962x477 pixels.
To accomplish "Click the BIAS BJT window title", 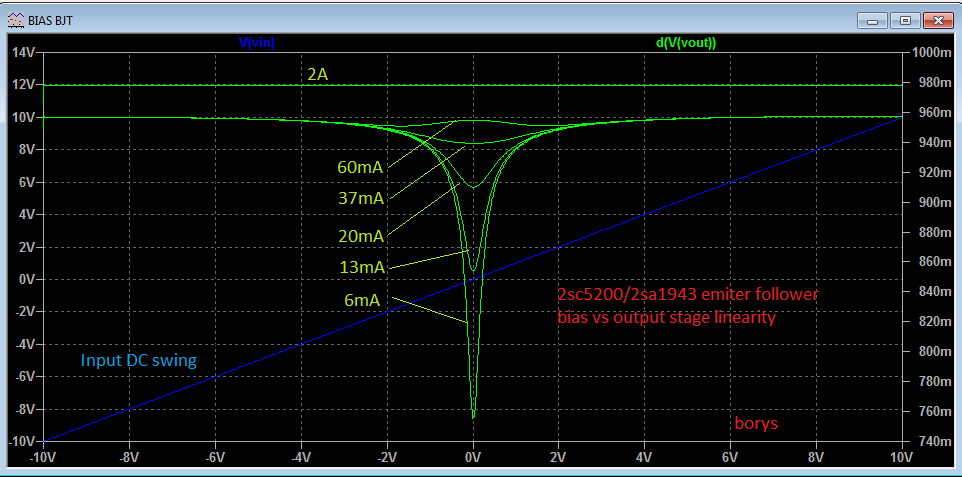I will pos(52,20).
